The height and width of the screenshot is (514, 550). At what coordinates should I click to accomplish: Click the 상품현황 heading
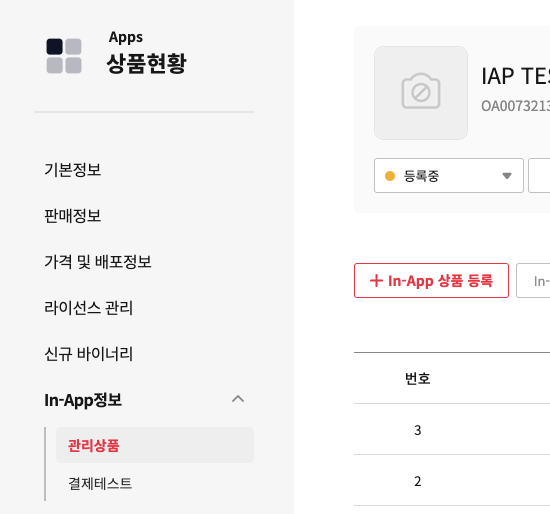146,64
